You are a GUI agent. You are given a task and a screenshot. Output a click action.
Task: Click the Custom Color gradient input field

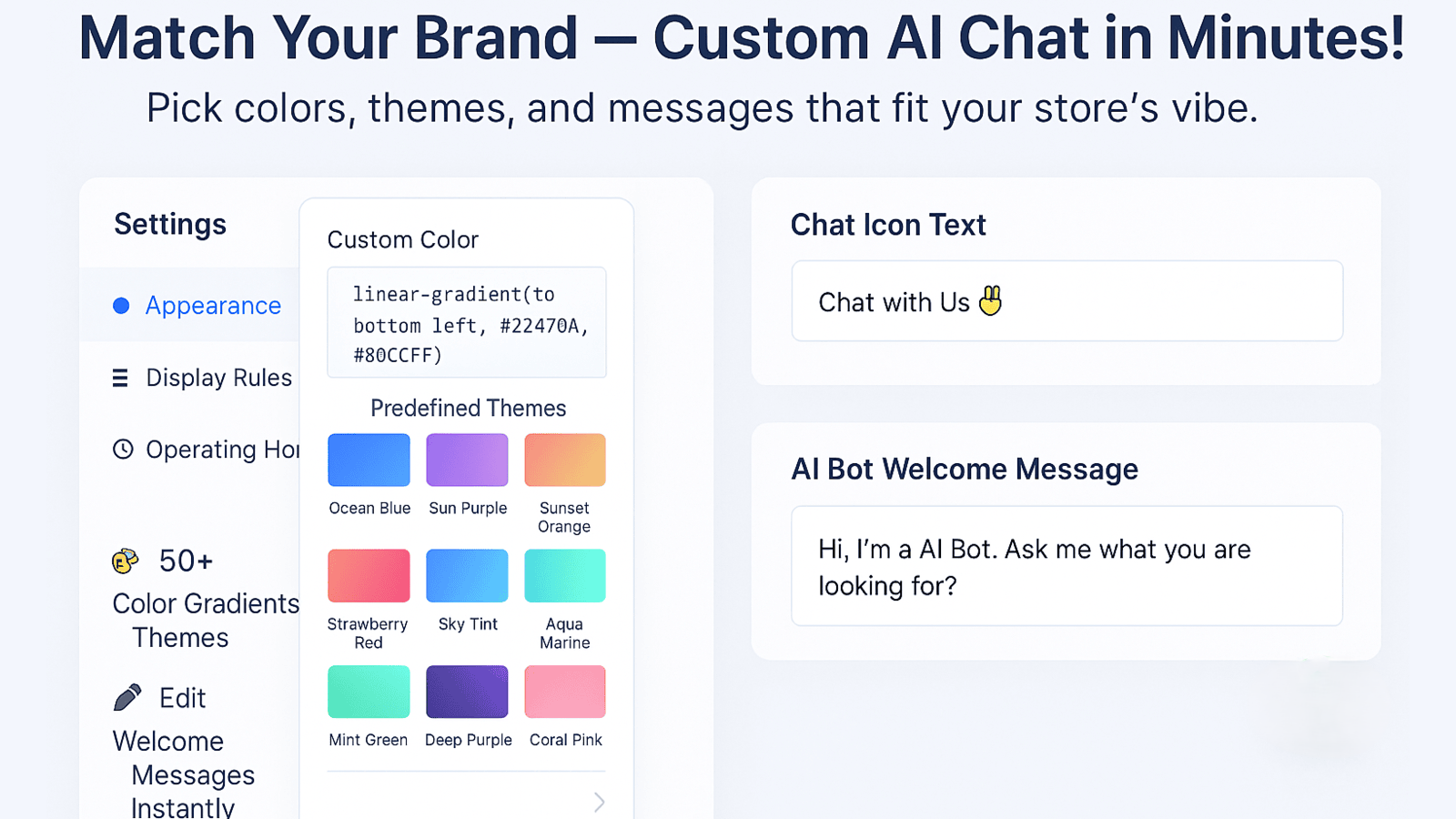pos(467,322)
